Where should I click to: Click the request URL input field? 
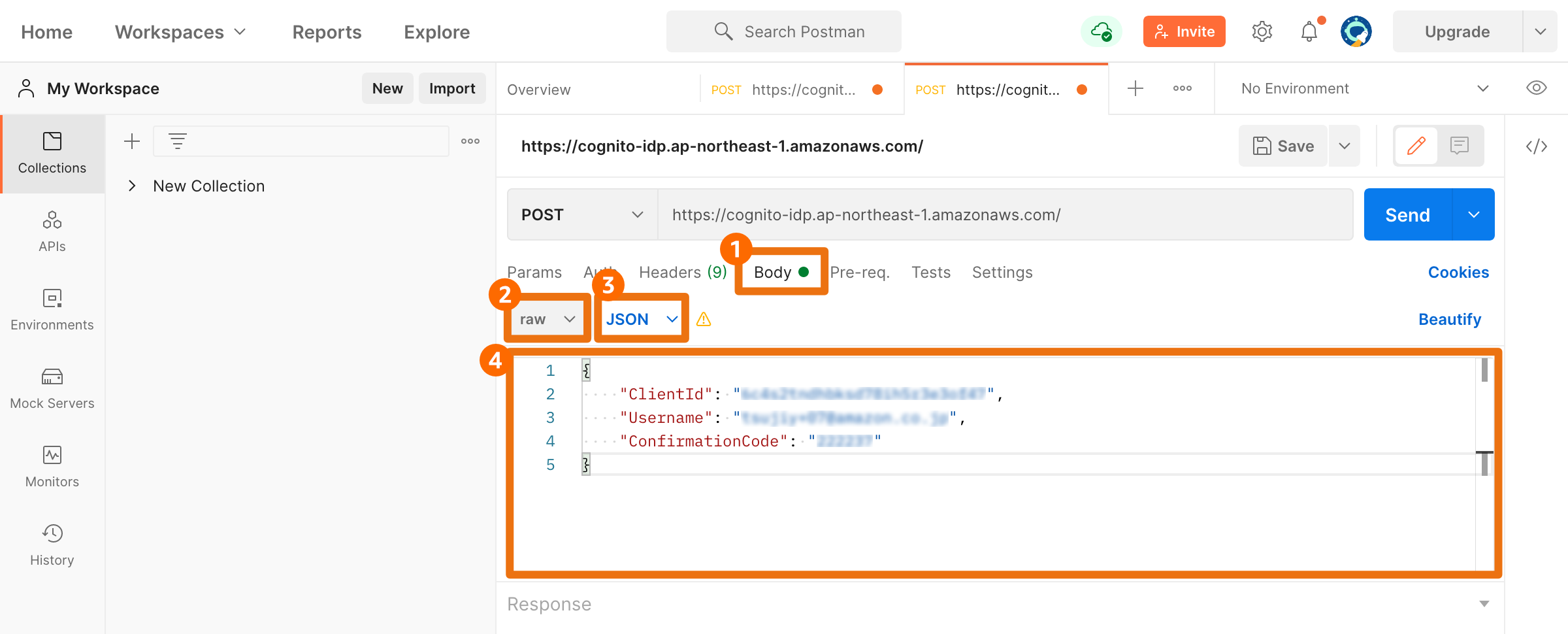click(1005, 214)
